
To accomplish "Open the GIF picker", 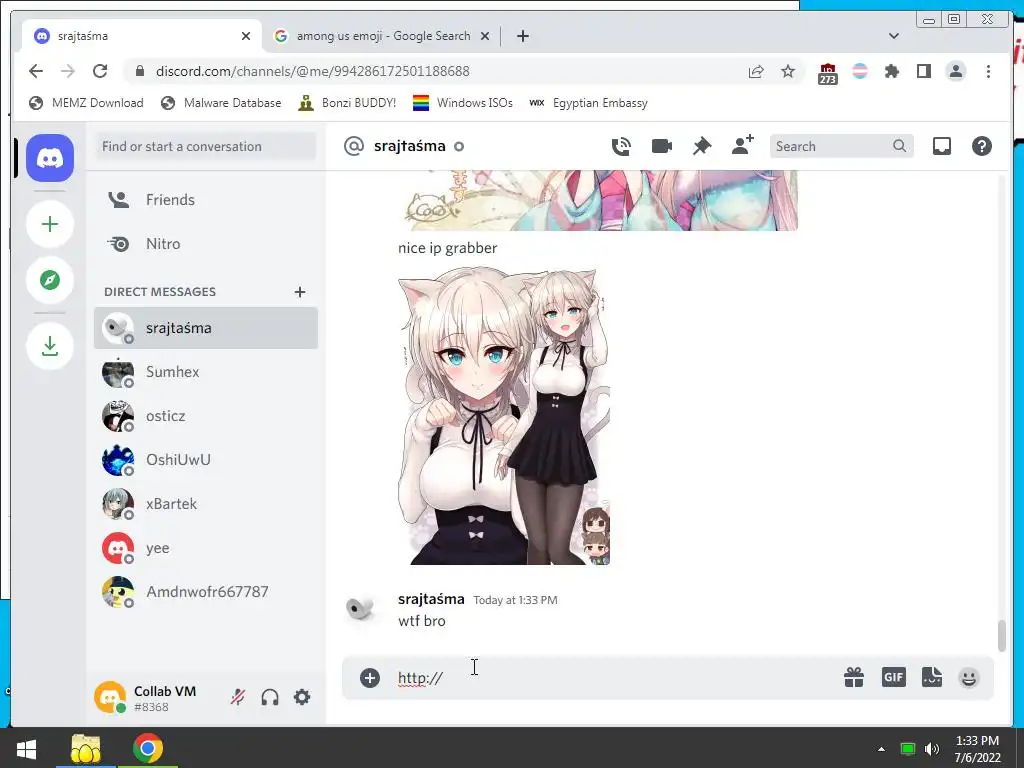I will point(893,677).
